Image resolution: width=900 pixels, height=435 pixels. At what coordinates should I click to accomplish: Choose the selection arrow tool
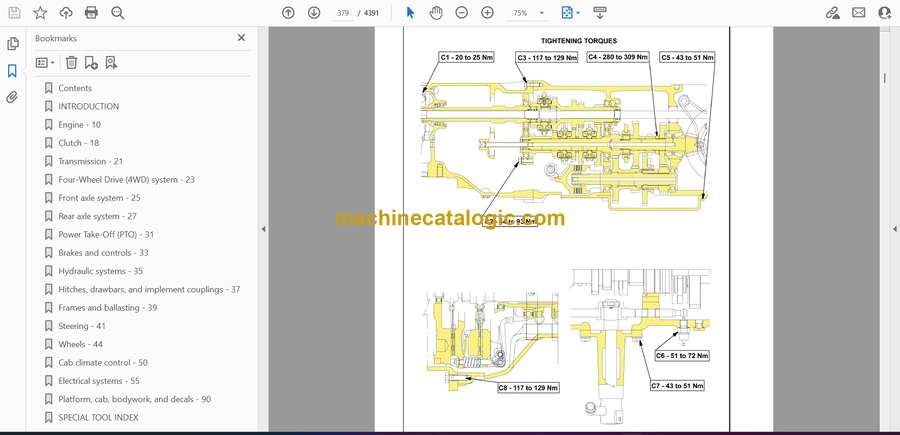point(410,13)
